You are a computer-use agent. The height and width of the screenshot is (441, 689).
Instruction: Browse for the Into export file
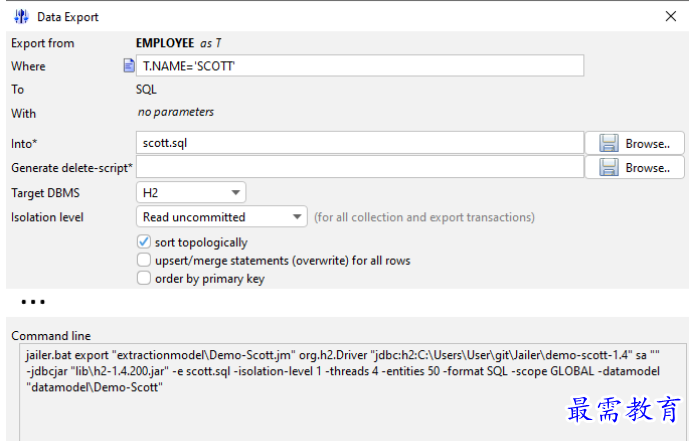coord(641,143)
